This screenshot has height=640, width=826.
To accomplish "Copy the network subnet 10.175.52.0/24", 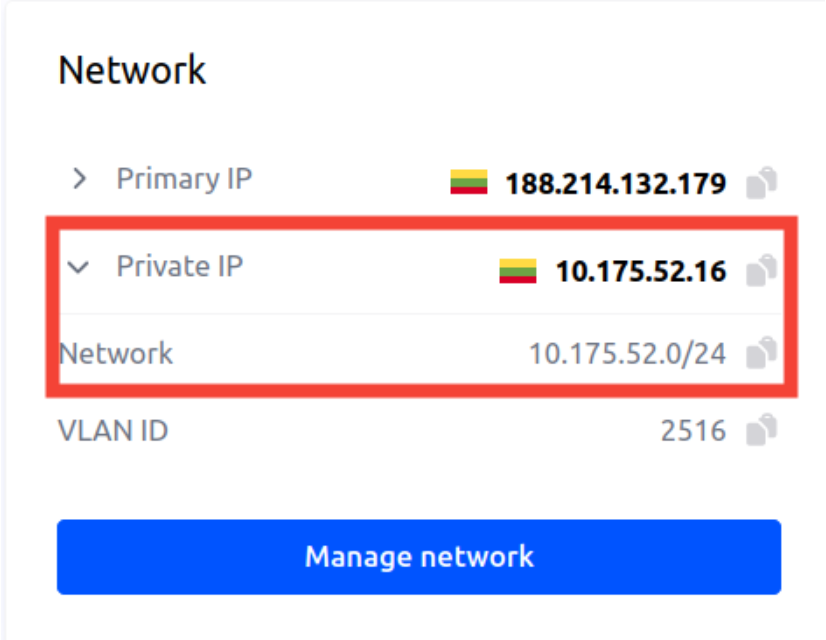I will [x=762, y=353].
